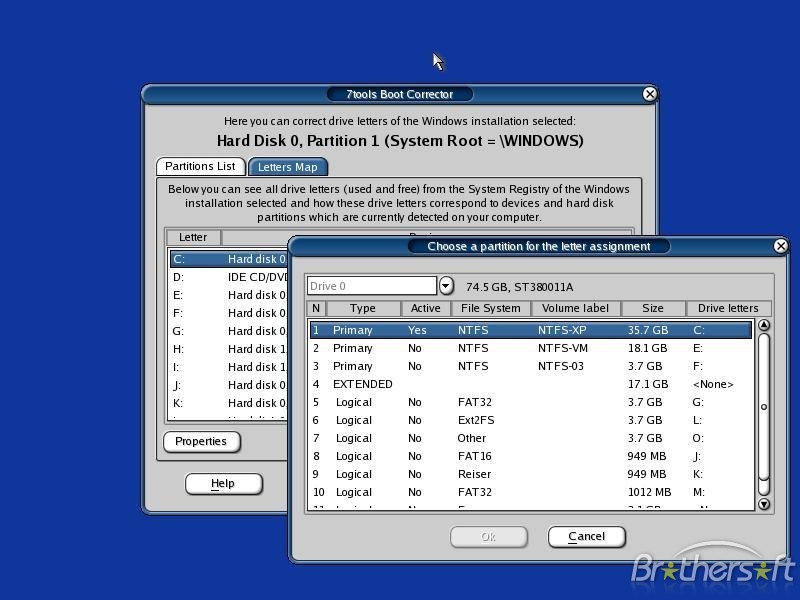Select the Ext2FS logical partition row
The image size is (800, 600).
531,420
